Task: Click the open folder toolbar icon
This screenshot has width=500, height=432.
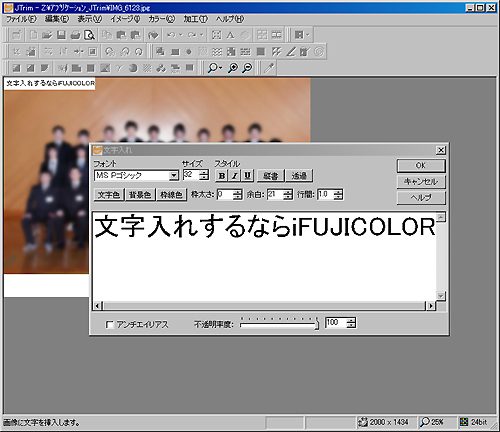Action: coord(47,35)
